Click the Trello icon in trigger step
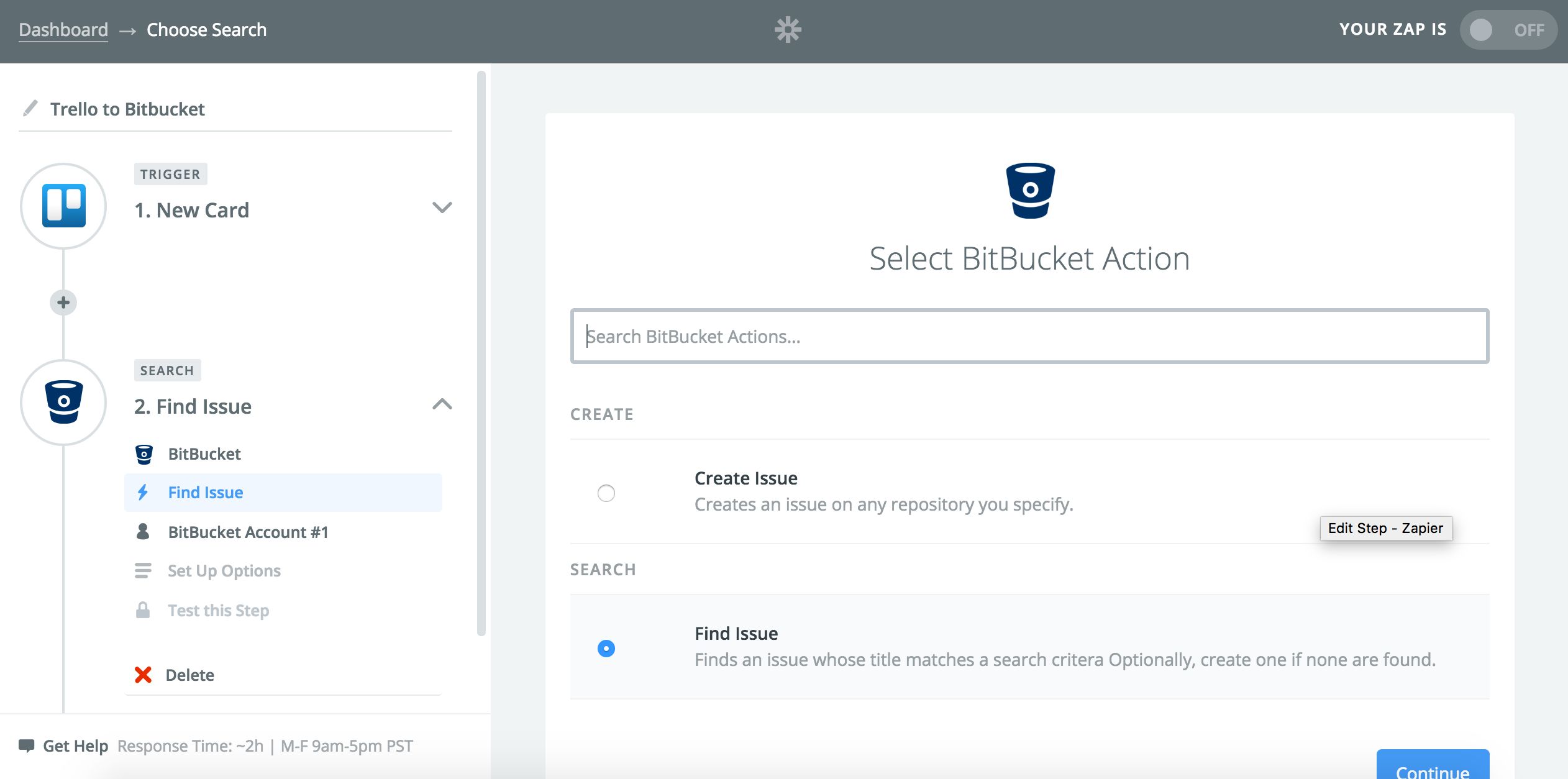This screenshot has width=1568, height=779. click(x=63, y=206)
